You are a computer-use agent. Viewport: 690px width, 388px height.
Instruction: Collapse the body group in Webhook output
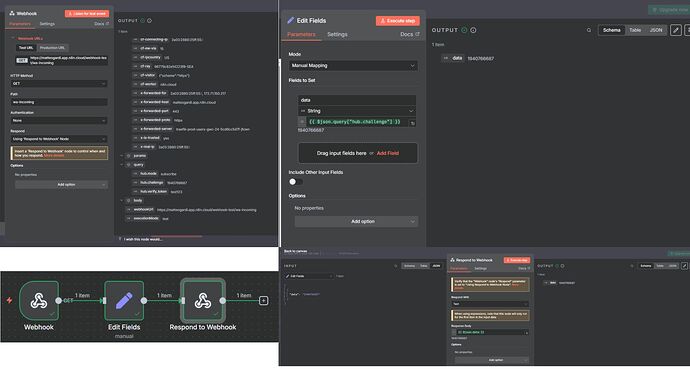tap(122, 201)
